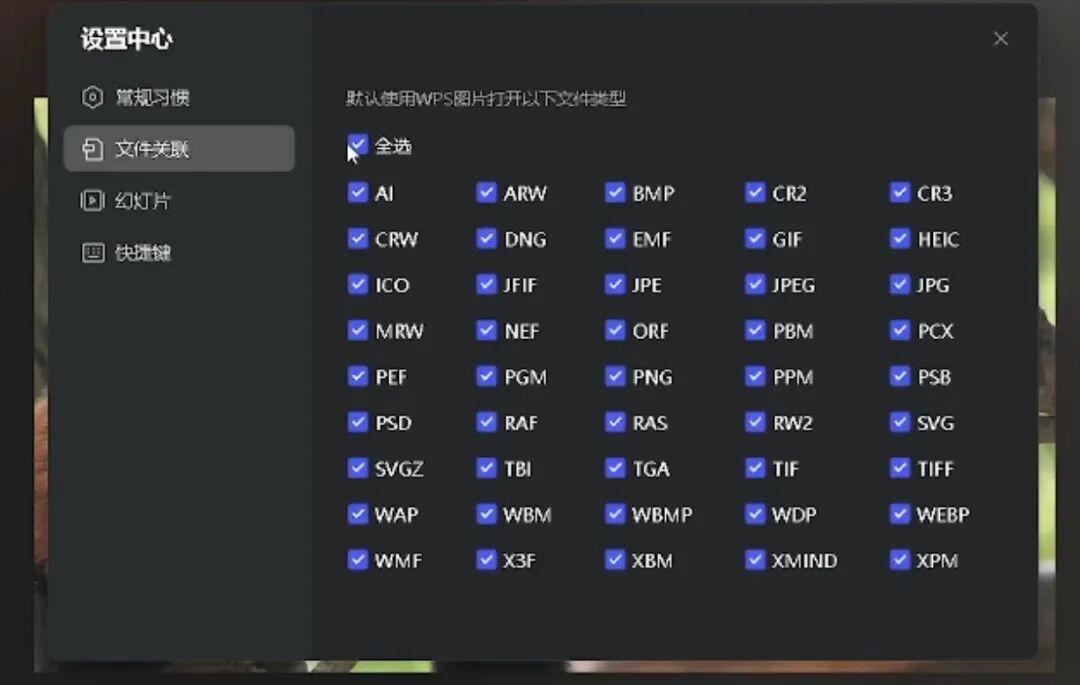Click the 快捷键 keyboard icon
The image size is (1080, 685).
[92, 253]
